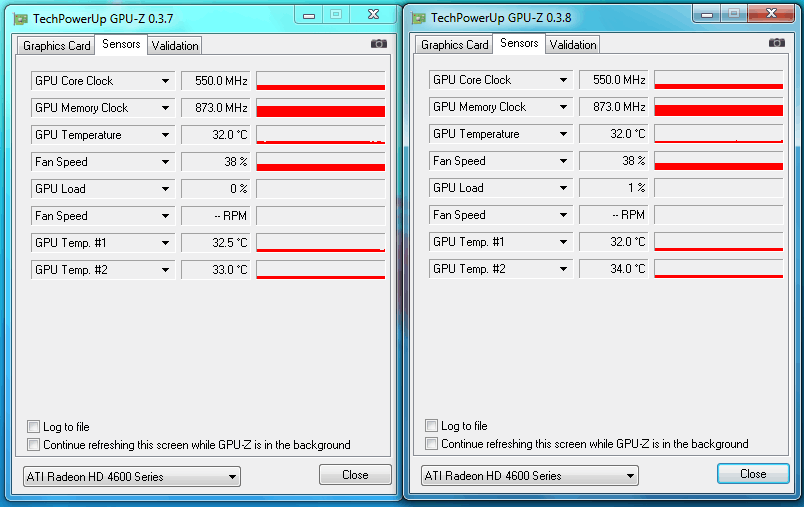Viewport: 804px width, 507px height.
Task: Open GPU Temp. #1 dropdown in GPU-Z 0.3.7
Action: pyautogui.click(x=103, y=243)
